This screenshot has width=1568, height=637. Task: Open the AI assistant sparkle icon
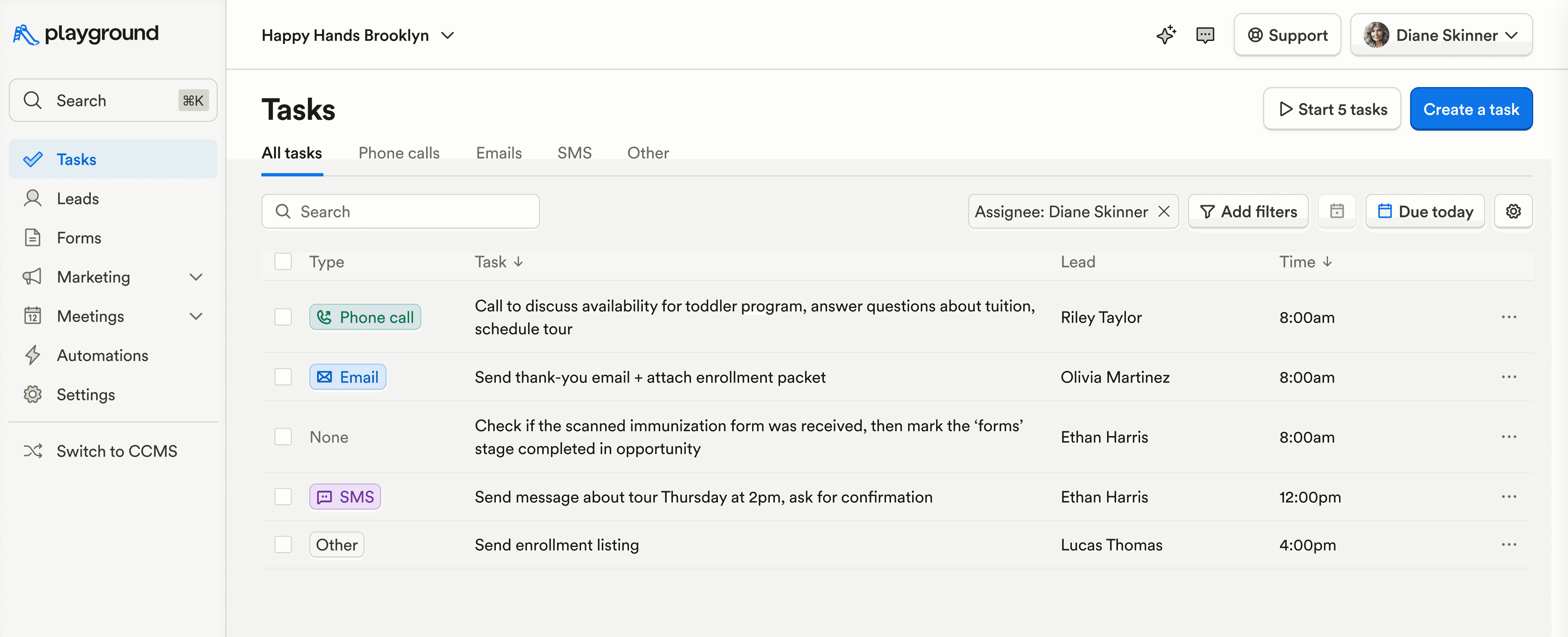point(1166,35)
